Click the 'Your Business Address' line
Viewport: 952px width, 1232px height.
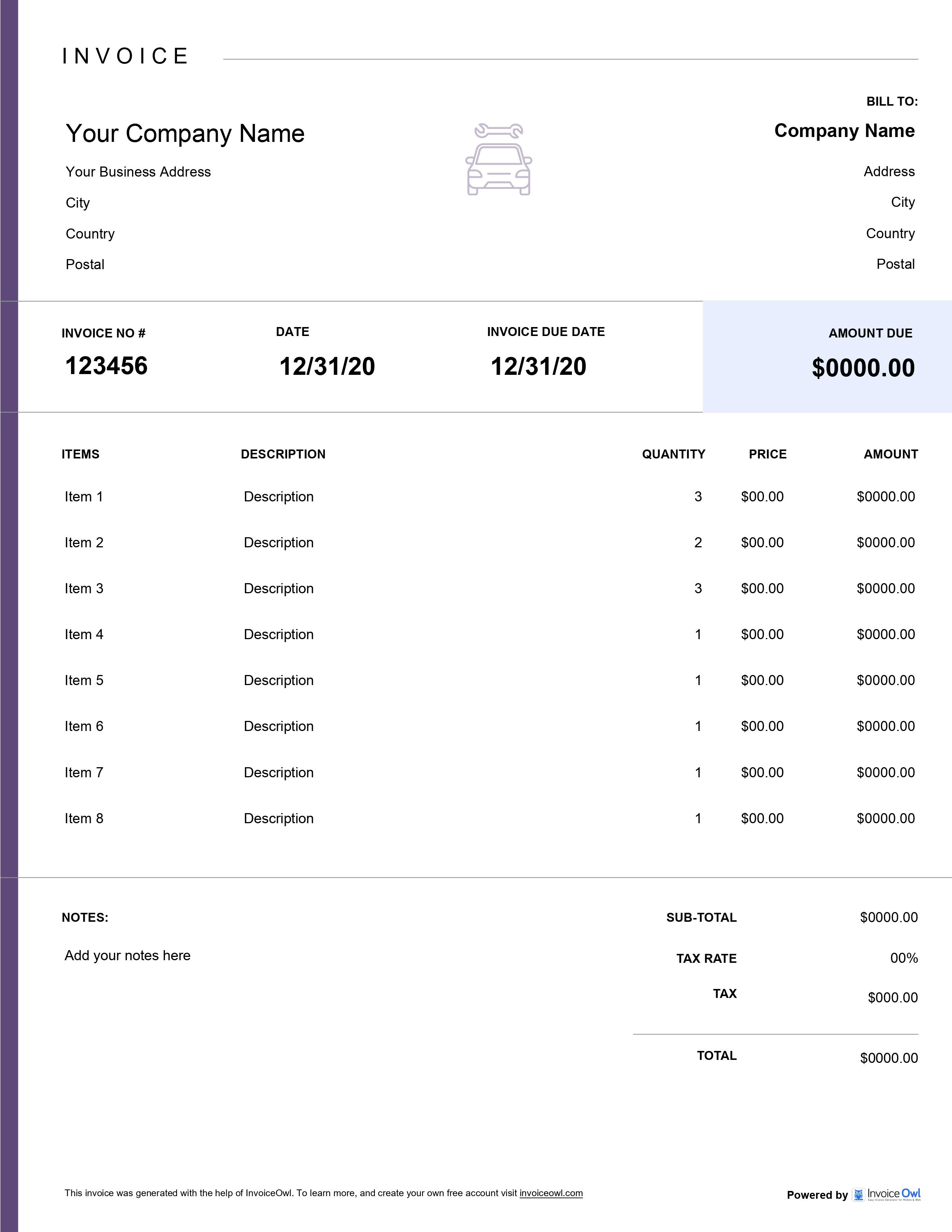(138, 171)
